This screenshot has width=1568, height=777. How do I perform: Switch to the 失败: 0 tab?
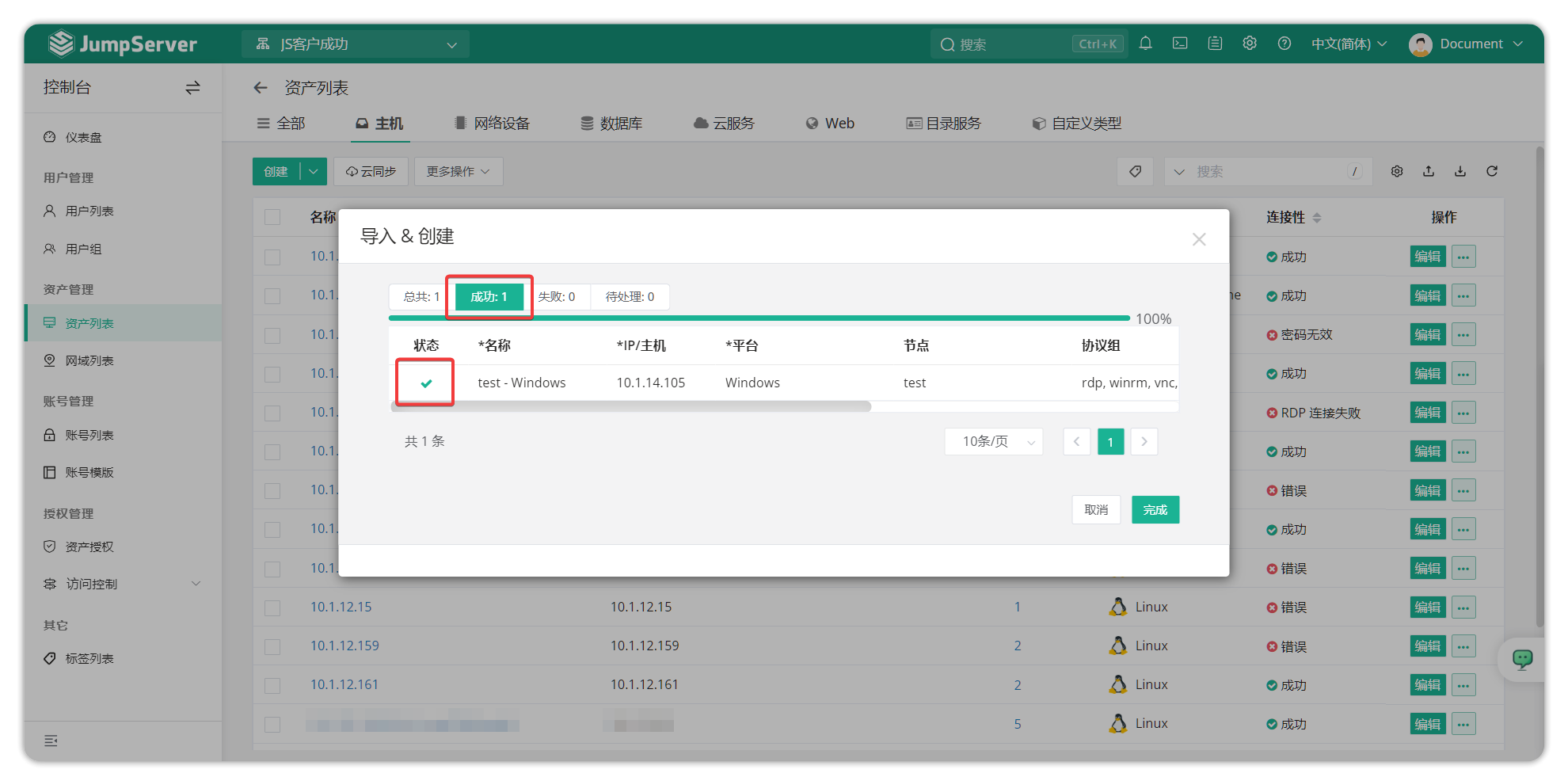tap(557, 297)
